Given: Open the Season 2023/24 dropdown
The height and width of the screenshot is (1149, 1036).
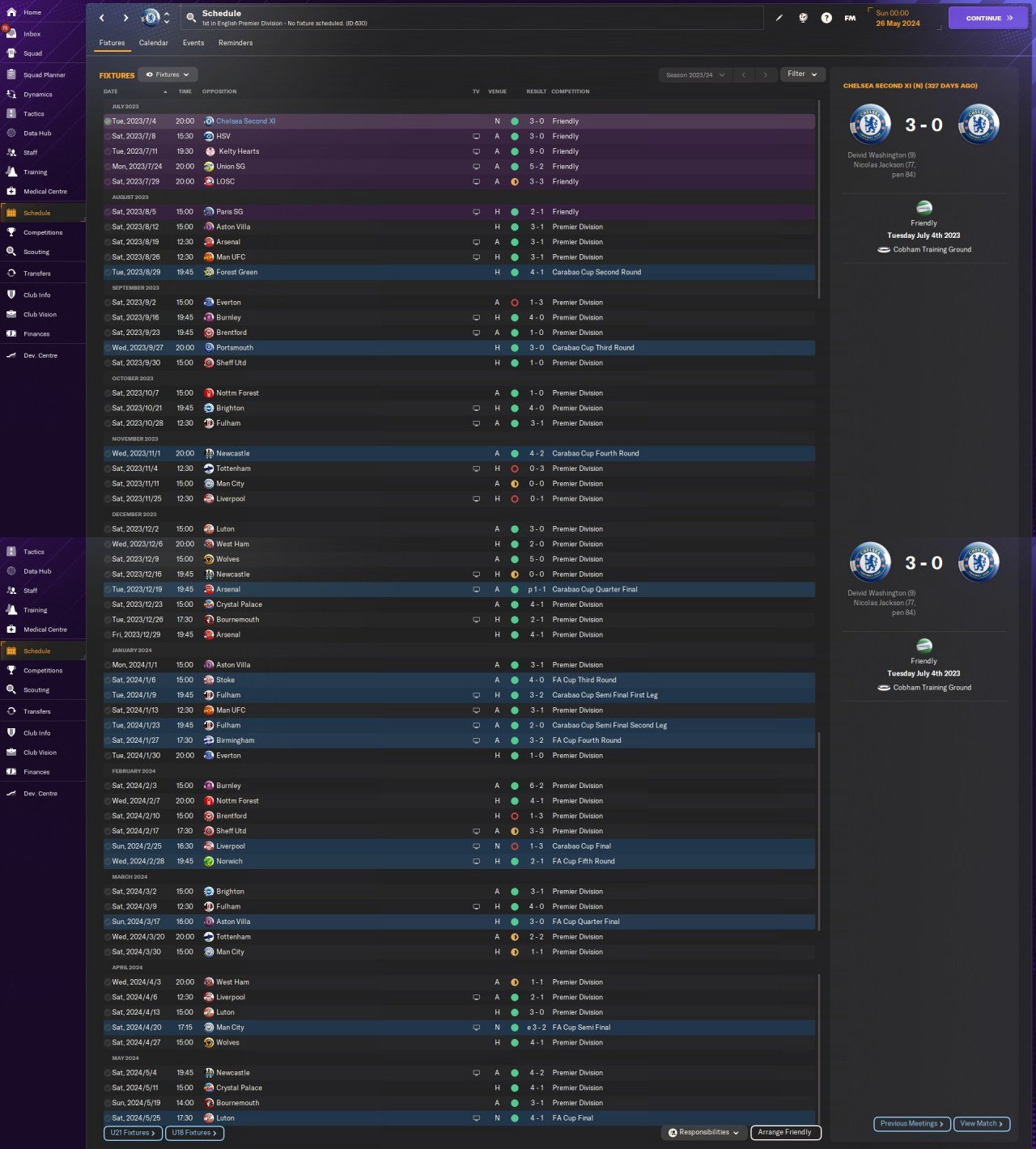Looking at the screenshot, I should (x=695, y=74).
